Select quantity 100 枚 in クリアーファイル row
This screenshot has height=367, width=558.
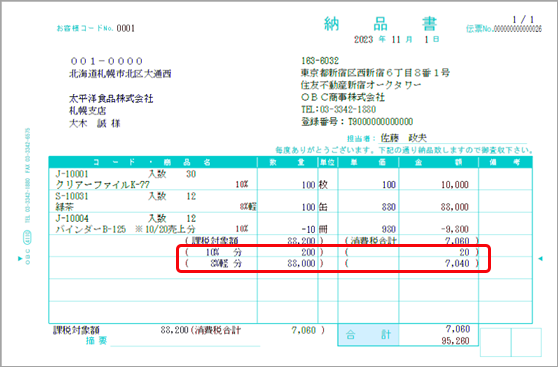pos(315,185)
